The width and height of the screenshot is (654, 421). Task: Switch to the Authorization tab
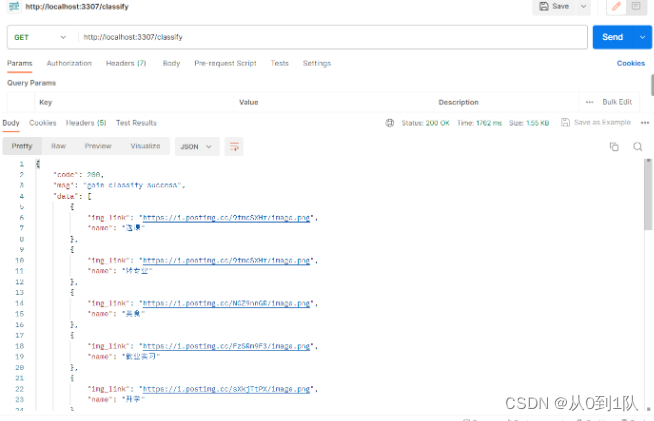click(x=69, y=63)
